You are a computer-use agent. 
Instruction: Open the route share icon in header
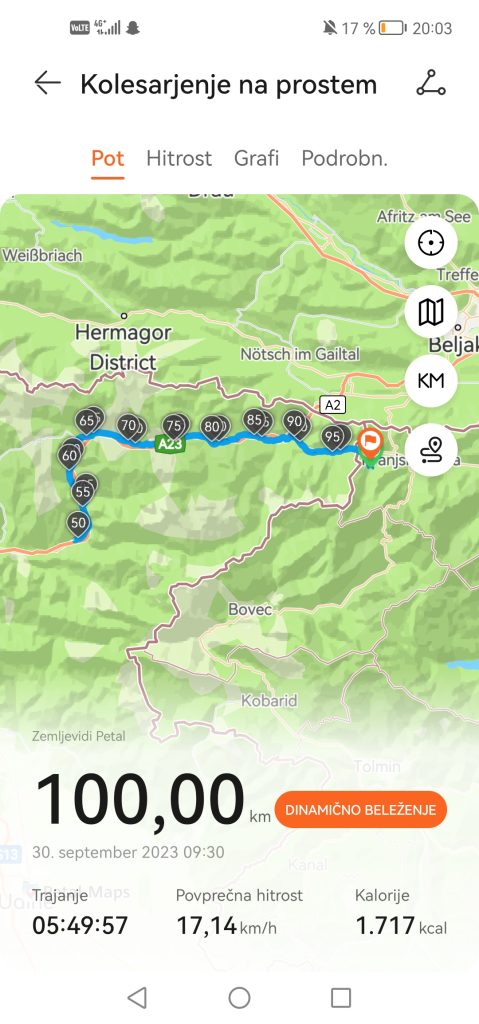431,84
